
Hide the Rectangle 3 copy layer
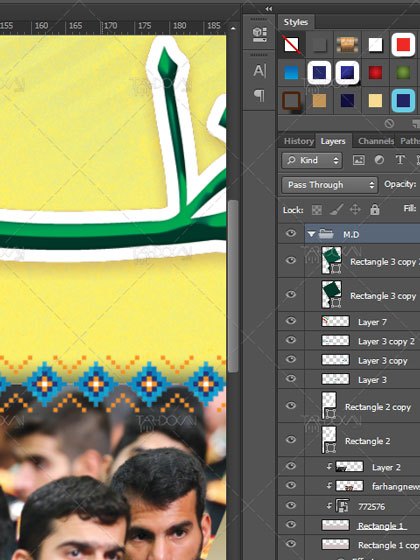point(291,294)
